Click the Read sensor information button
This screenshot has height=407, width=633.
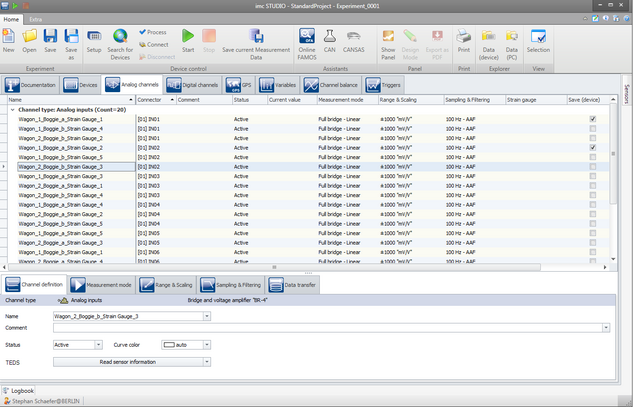pos(132,362)
